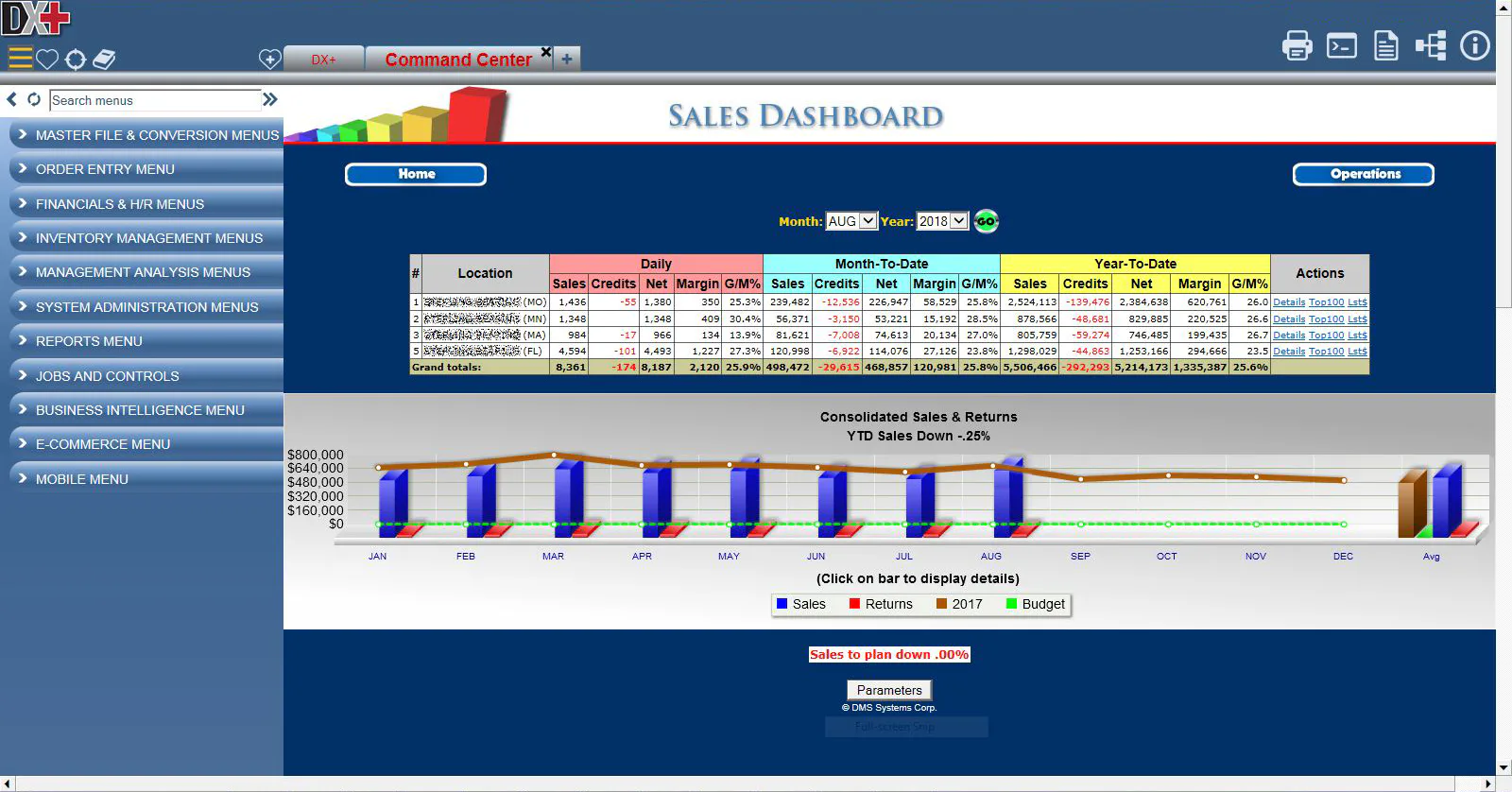Open the command terminal icon
Screen dimensions: 1512x792
click(1341, 45)
